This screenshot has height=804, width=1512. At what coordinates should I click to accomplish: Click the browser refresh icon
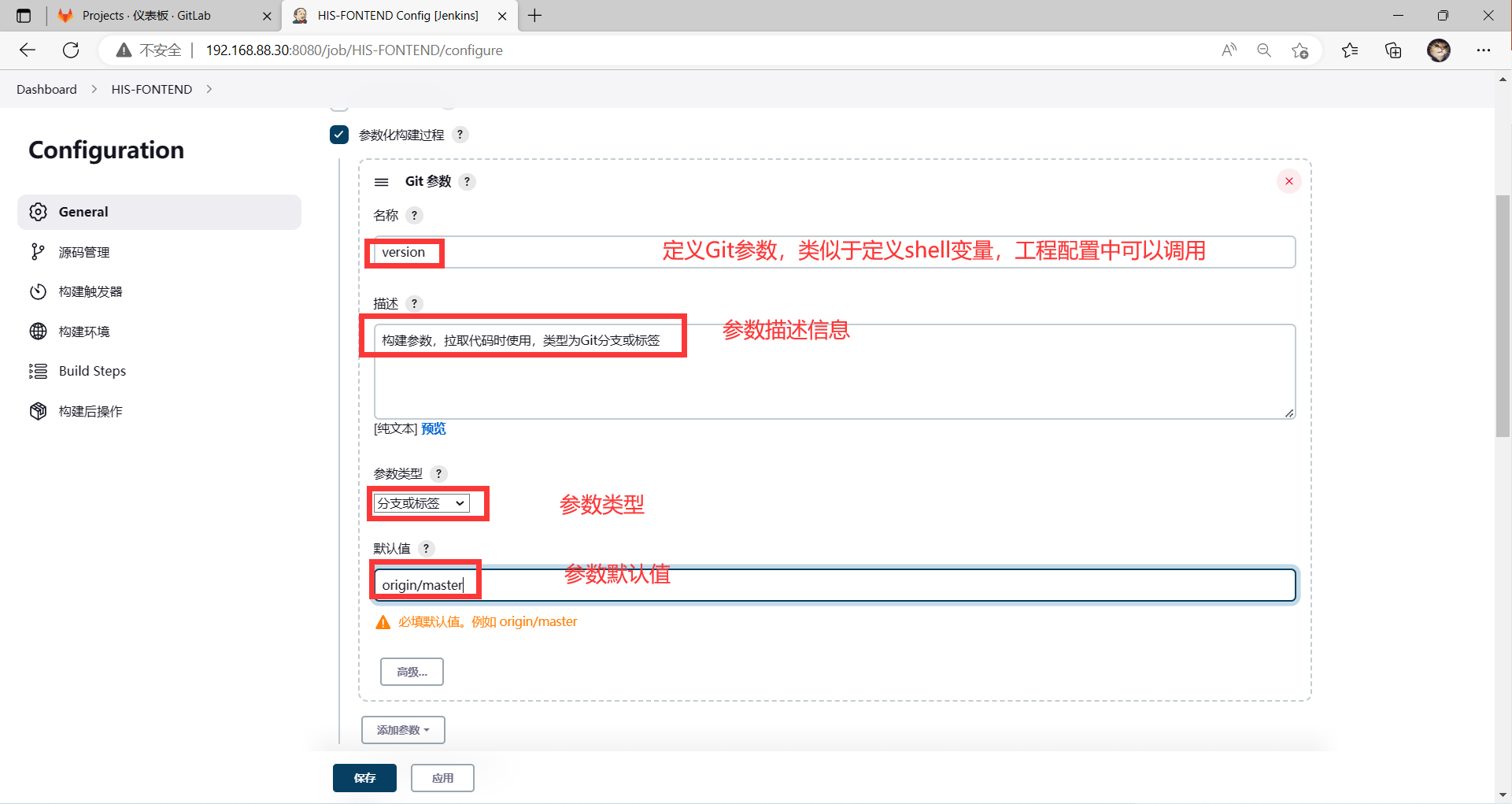(71, 50)
